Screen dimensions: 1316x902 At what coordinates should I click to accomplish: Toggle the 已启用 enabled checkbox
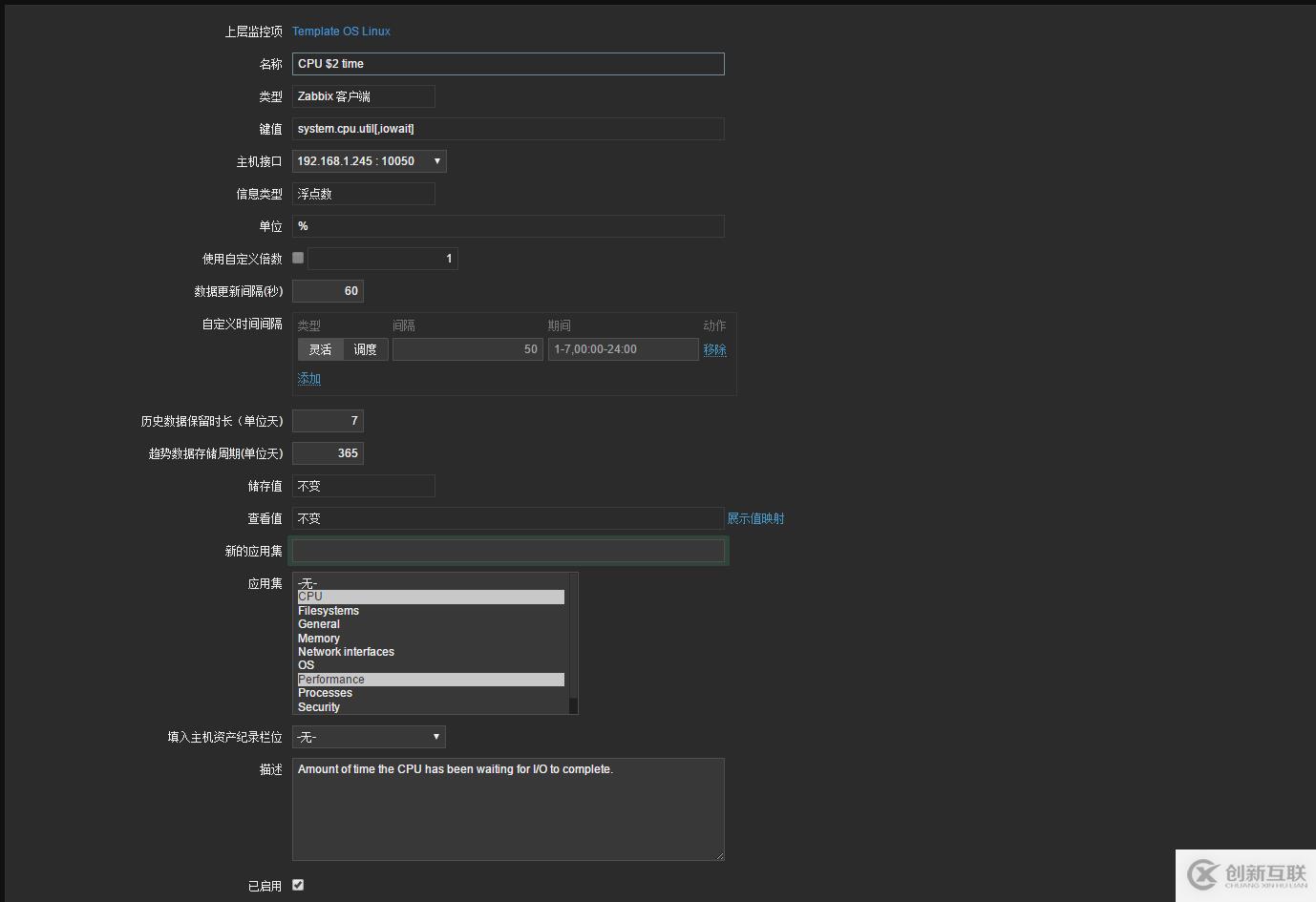(298, 885)
